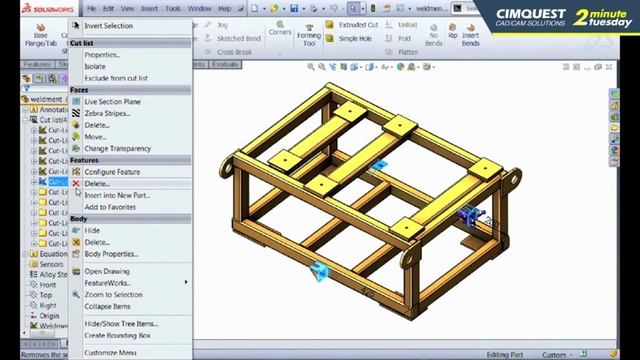Screen dimensions: 640x360
Task: Click the Base Flange/Tab tool
Action: [41, 35]
